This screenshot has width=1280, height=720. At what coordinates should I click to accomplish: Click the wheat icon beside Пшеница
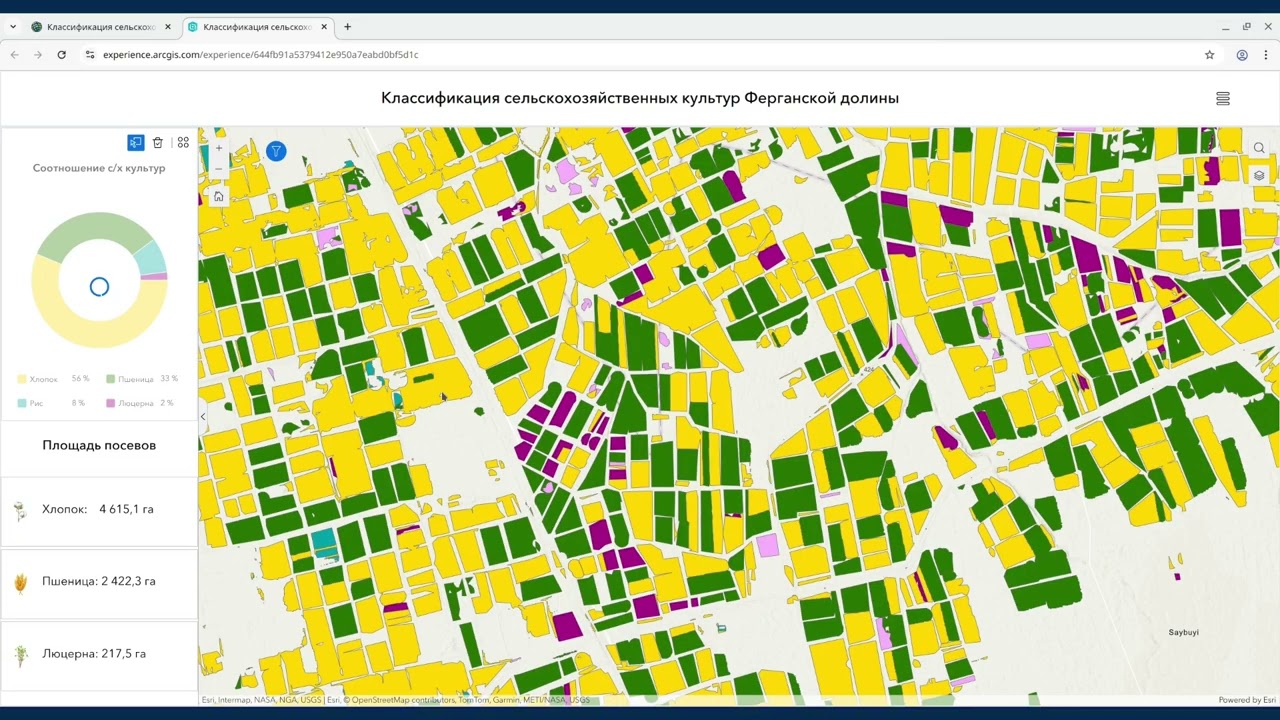(20, 583)
